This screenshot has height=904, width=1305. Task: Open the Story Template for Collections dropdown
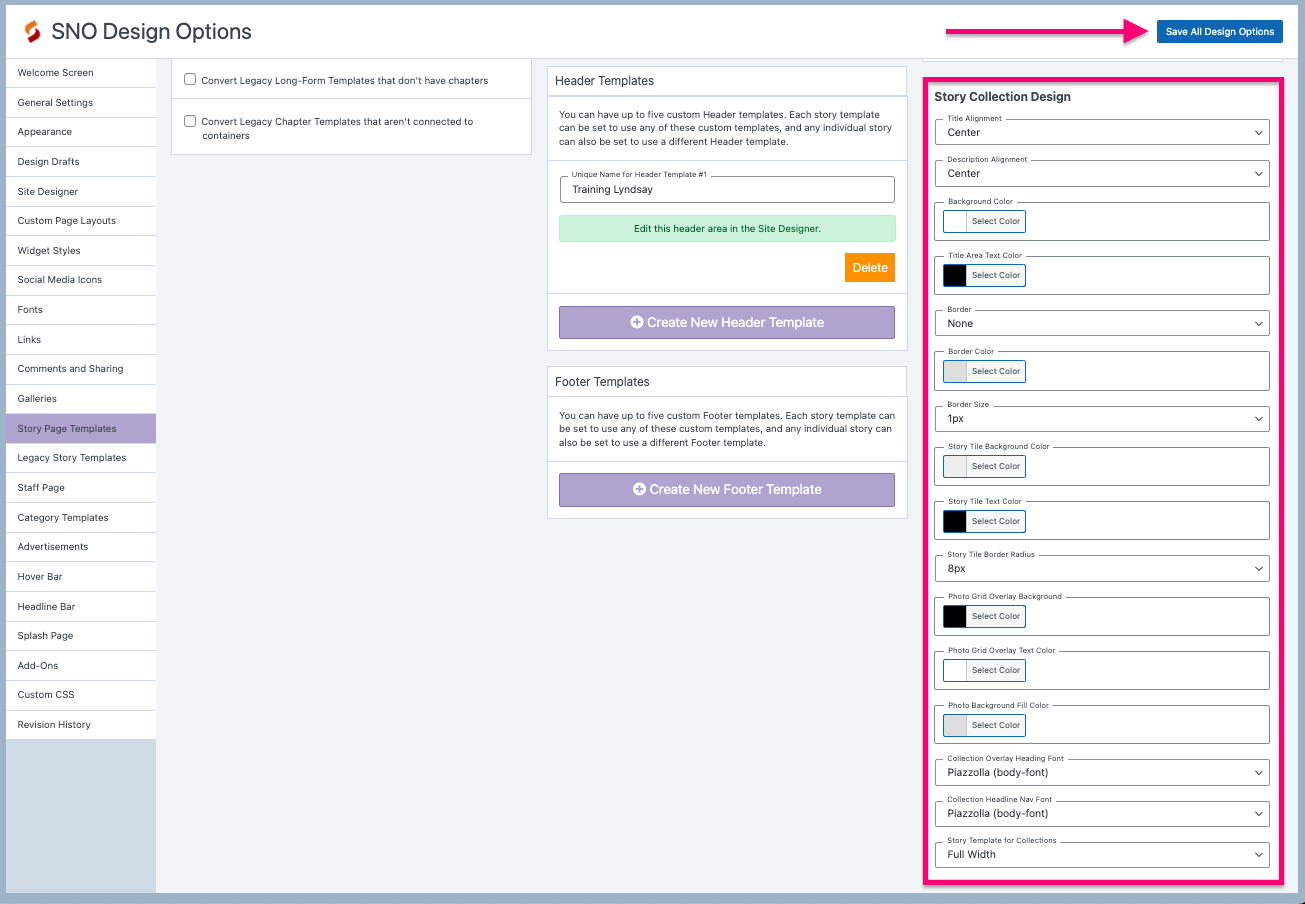[x=1100, y=854]
